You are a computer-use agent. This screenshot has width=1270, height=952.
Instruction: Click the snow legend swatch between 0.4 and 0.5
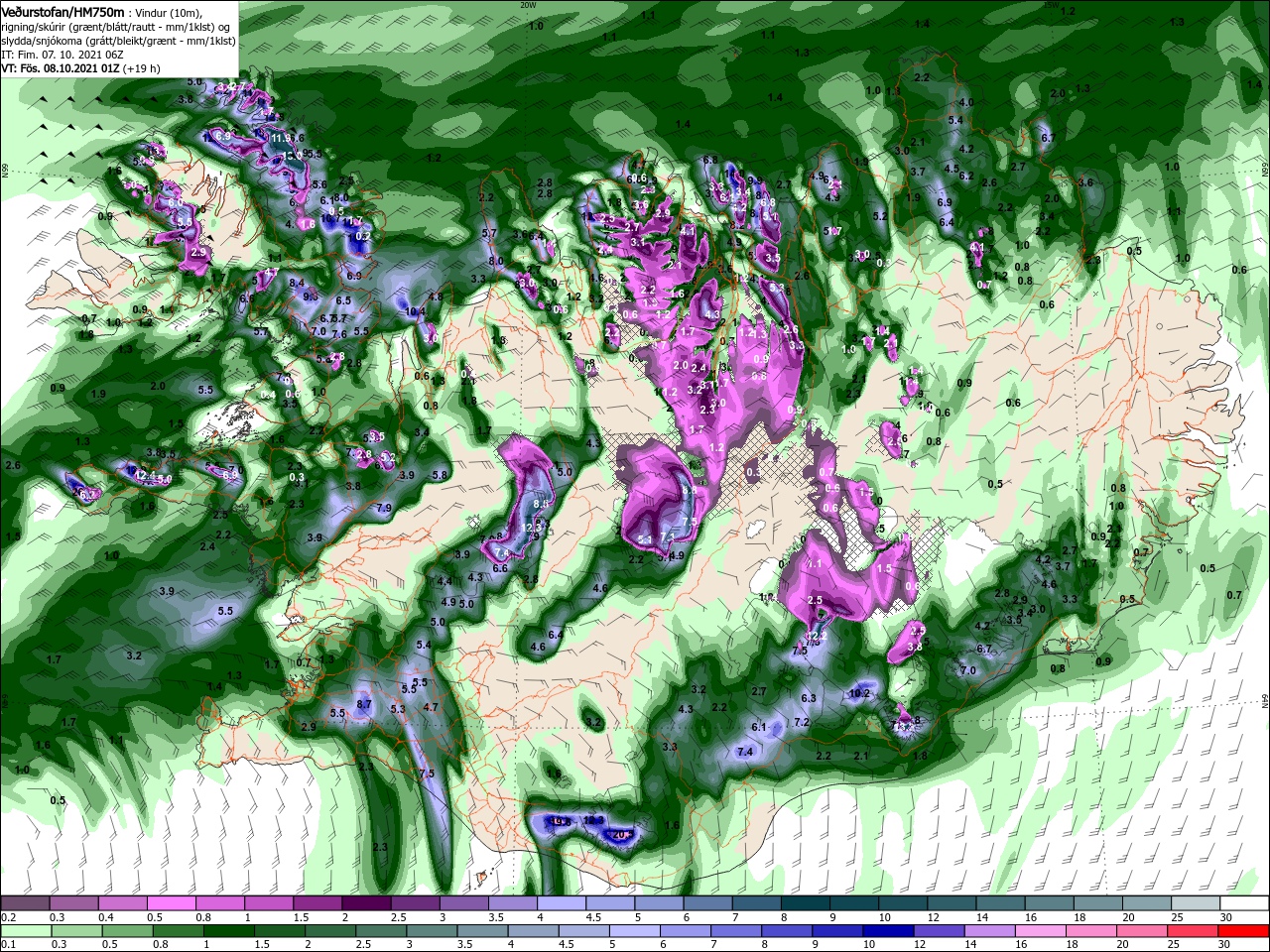point(123,903)
